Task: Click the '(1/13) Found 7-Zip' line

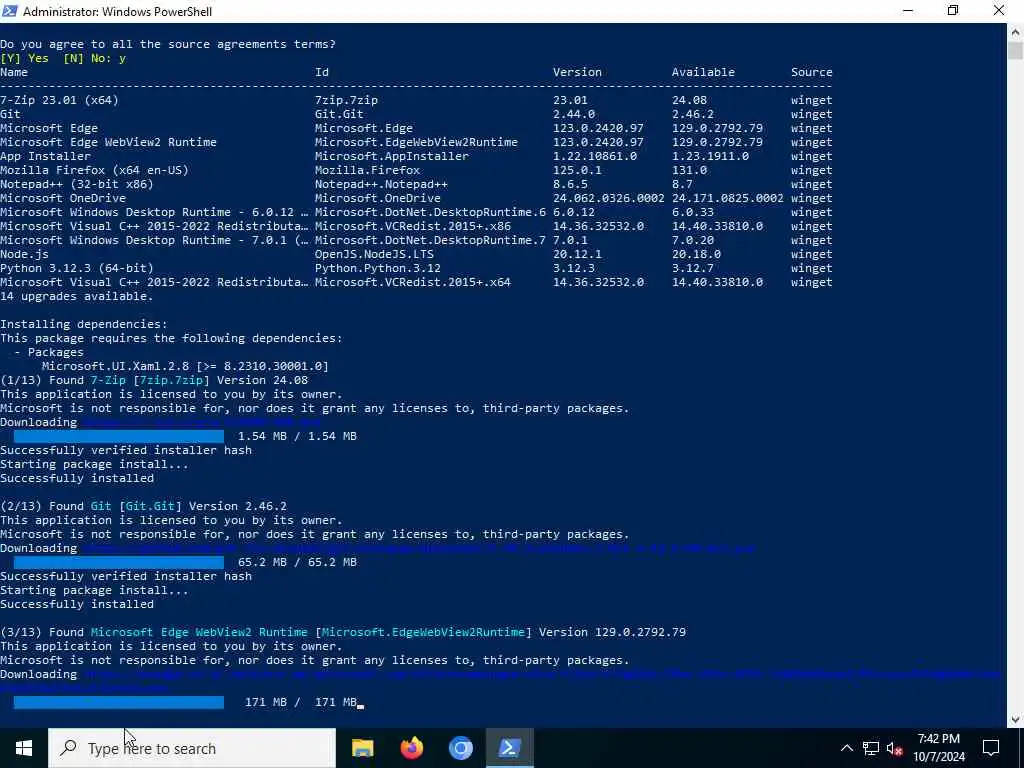Action: coord(154,380)
